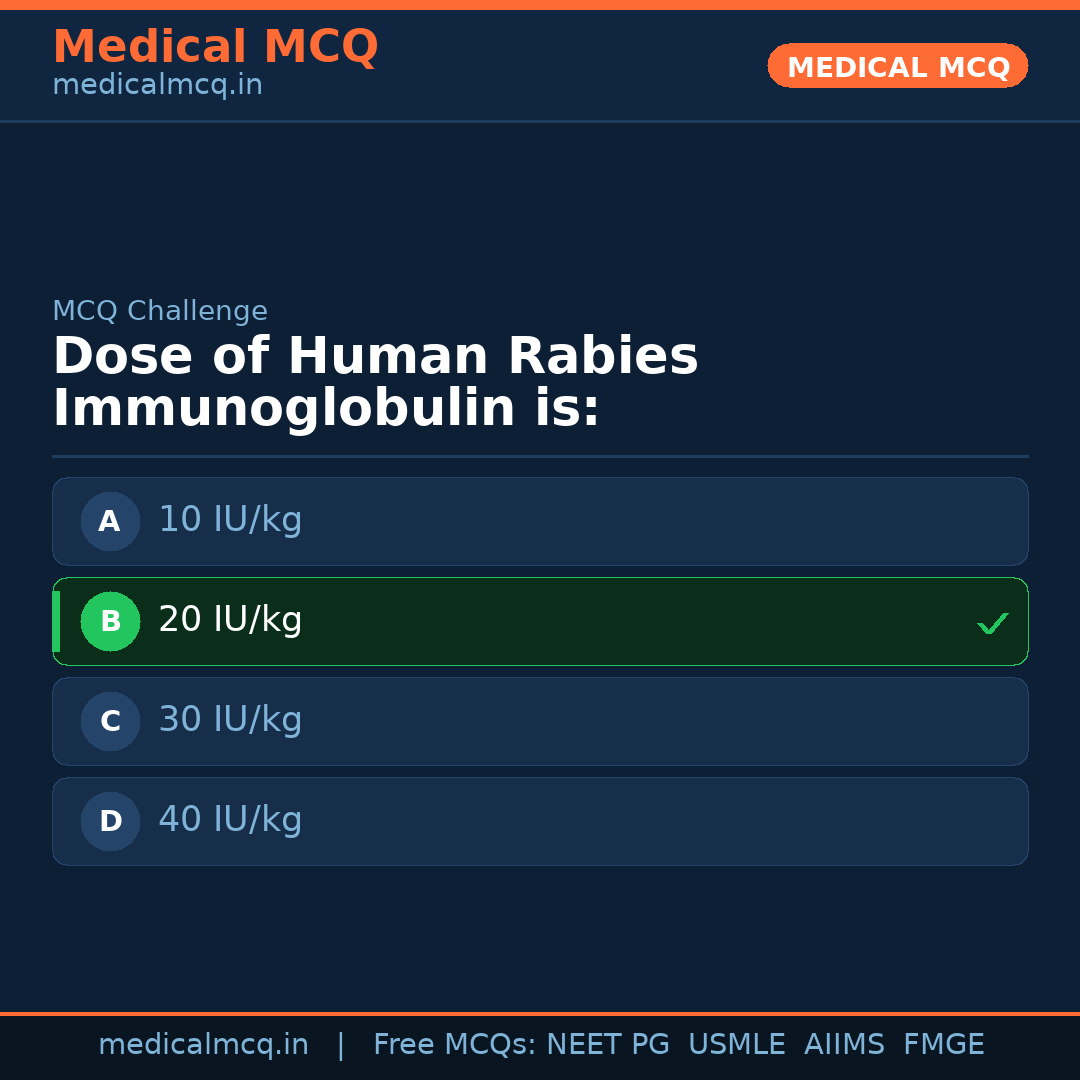Image resolution: width=1080 pixels, height=1080 pixels.
Task: Choose the 30 IU/kg answer
Action: 230,720
